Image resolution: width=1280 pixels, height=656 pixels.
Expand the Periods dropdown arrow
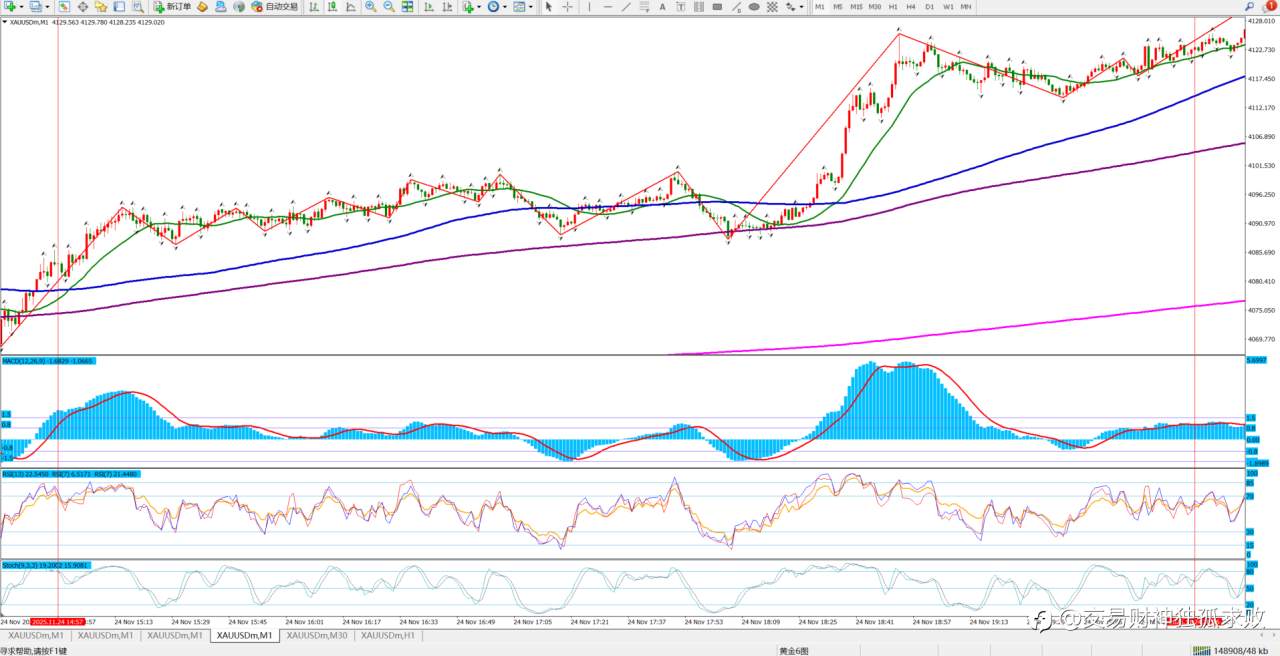pos(506,6)
